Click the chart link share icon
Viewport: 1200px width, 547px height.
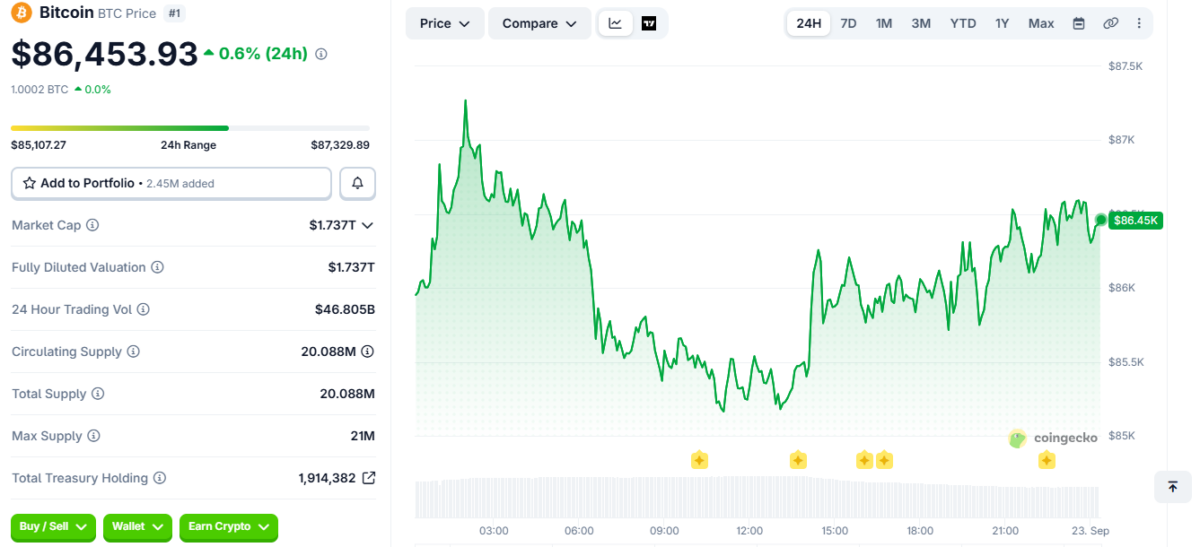1110,23
